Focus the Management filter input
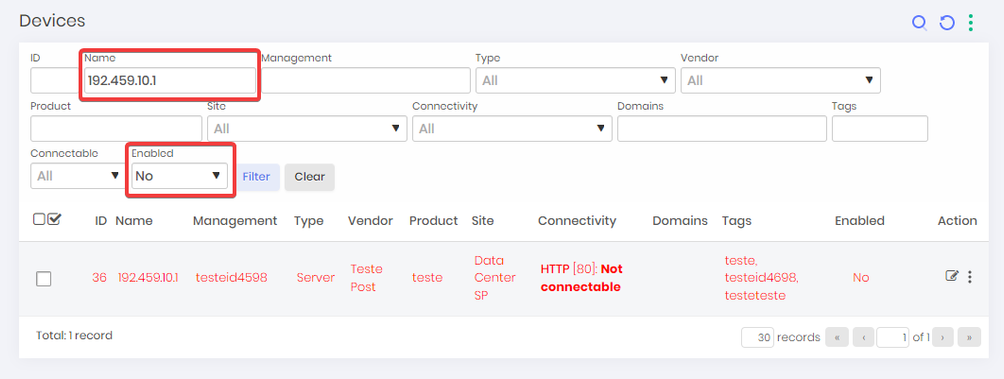The image size is (1004, 379). click(366, 81)
